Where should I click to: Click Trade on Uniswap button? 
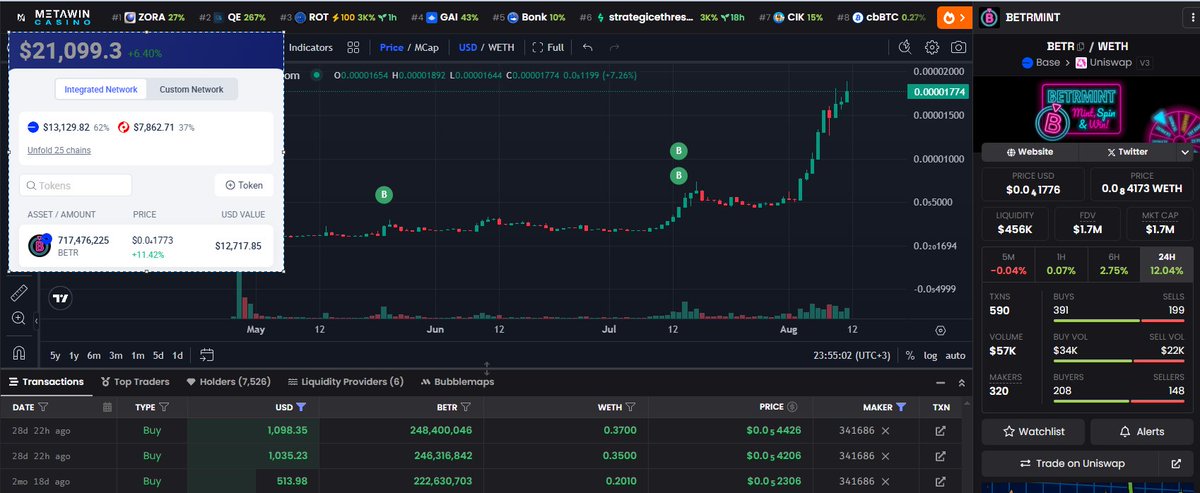tap(1071, 464)
